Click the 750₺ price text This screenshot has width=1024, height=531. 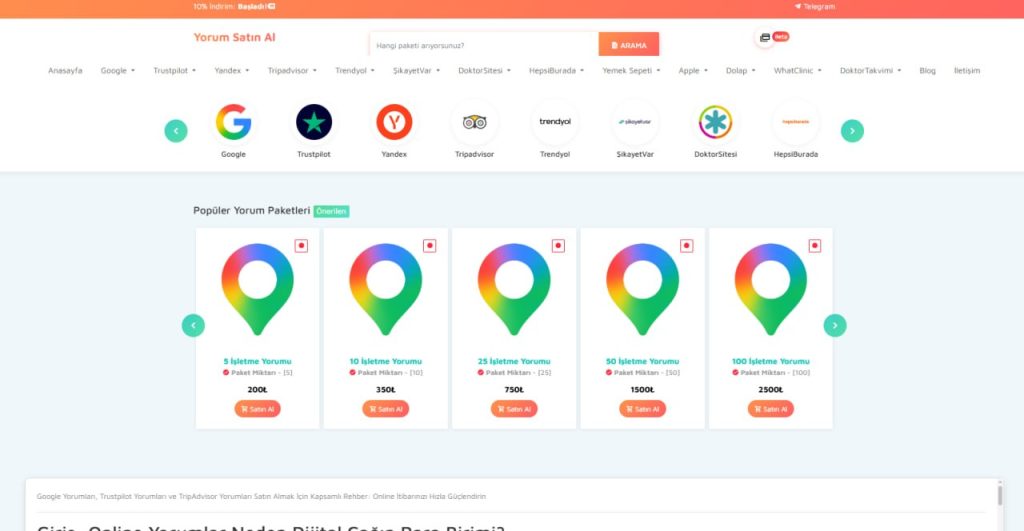(514, 390)
